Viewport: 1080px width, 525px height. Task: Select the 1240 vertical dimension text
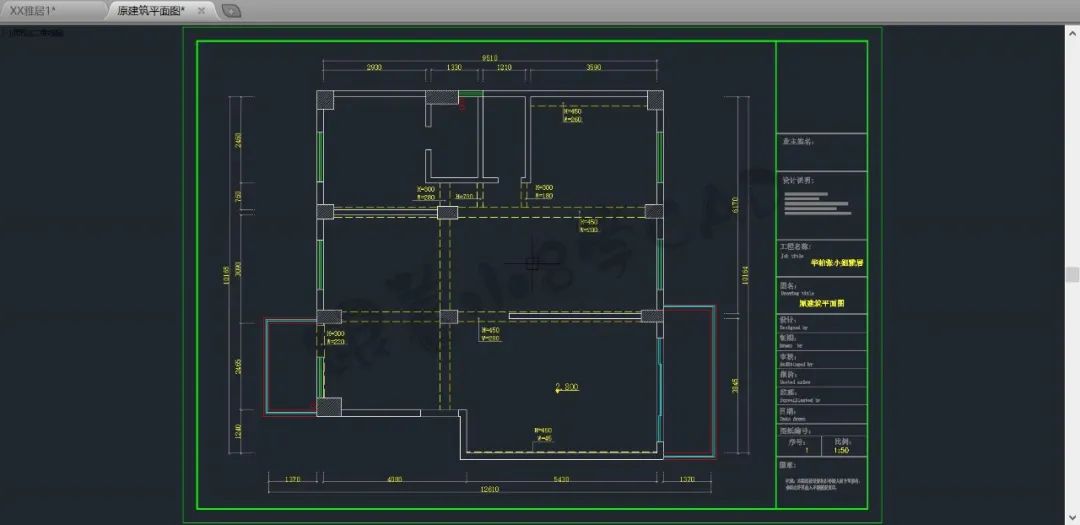pos(238,431)
